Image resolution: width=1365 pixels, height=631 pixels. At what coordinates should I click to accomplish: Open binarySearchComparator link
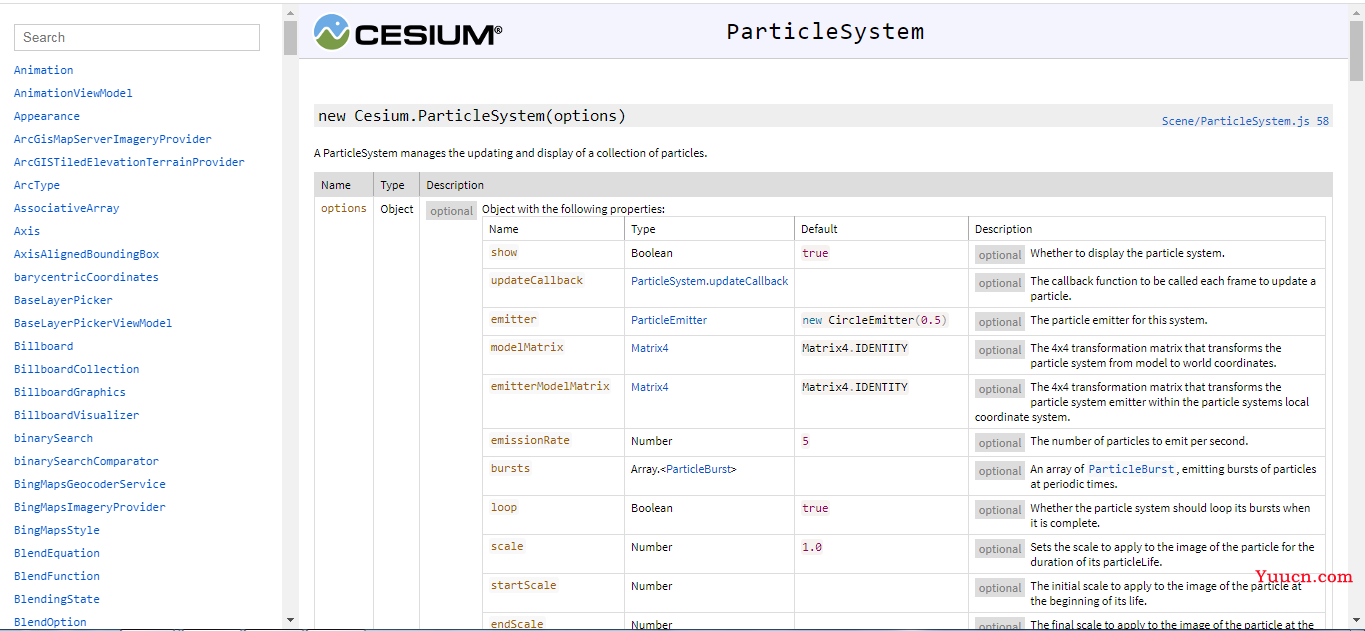click(x=86, y=461)
